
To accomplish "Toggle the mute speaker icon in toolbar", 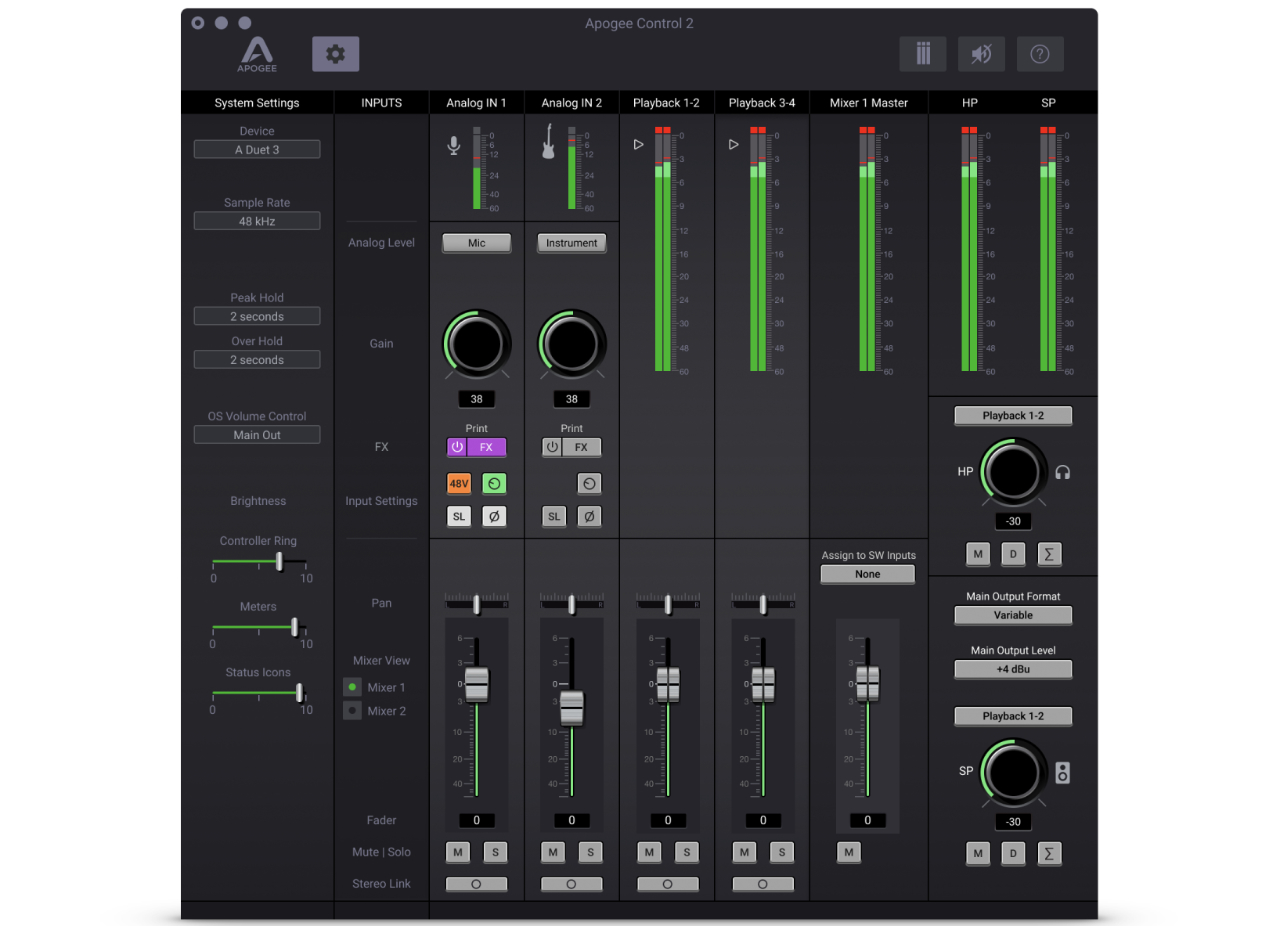I will 981,54.
